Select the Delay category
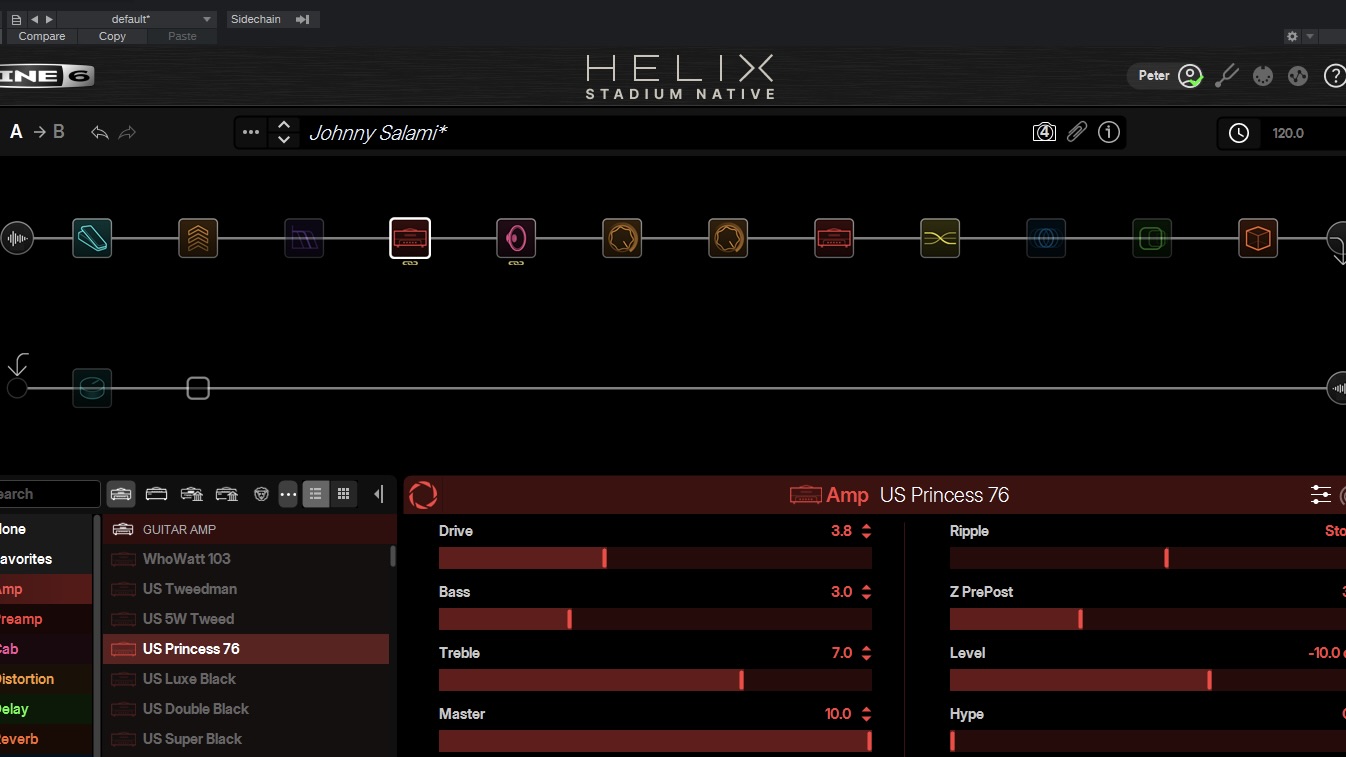The height and width of the screenshot is (757, 1346). (46, 709)
